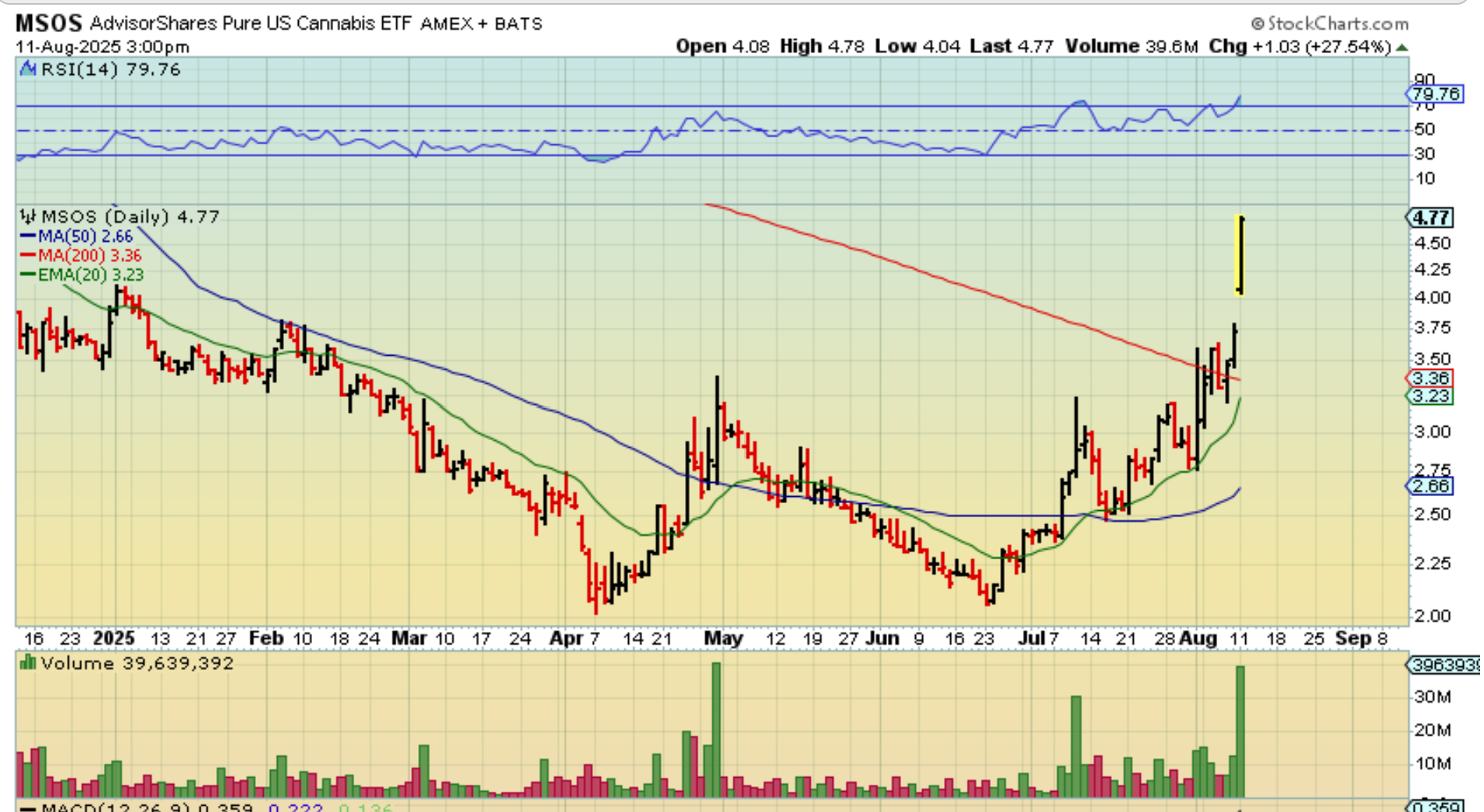The width and height of the screenshot is (1484, 812).
Task: Click the AdvisorShares Pure US Cannabis ETF title
Action: [x=250, y=23]
